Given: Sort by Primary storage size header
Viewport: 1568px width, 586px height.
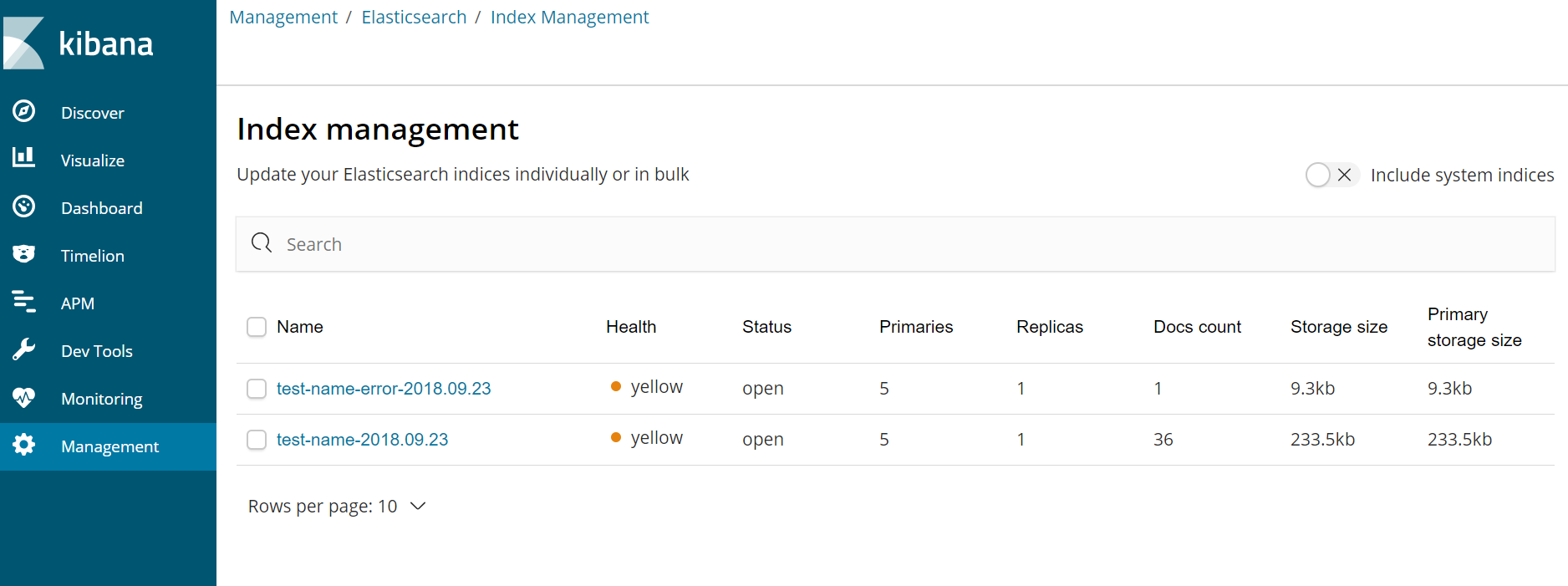Looking at the screenshot, I should pyautogui.click(x=1474, y=327).
